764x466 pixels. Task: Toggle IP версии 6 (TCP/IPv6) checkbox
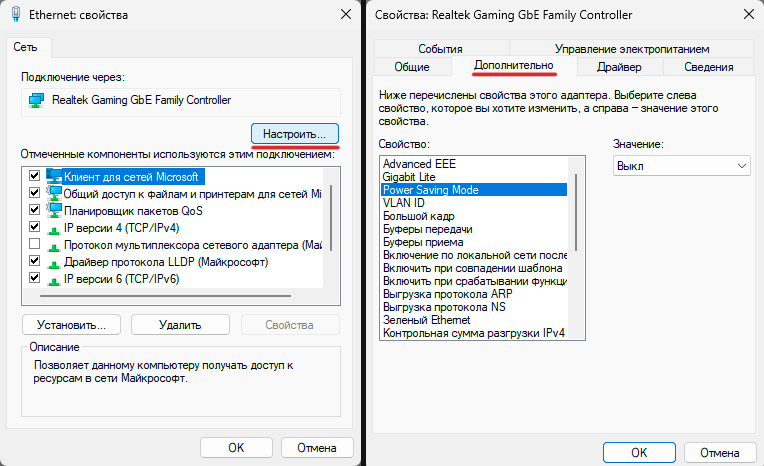pyautogui.click(x=34, y=277)
